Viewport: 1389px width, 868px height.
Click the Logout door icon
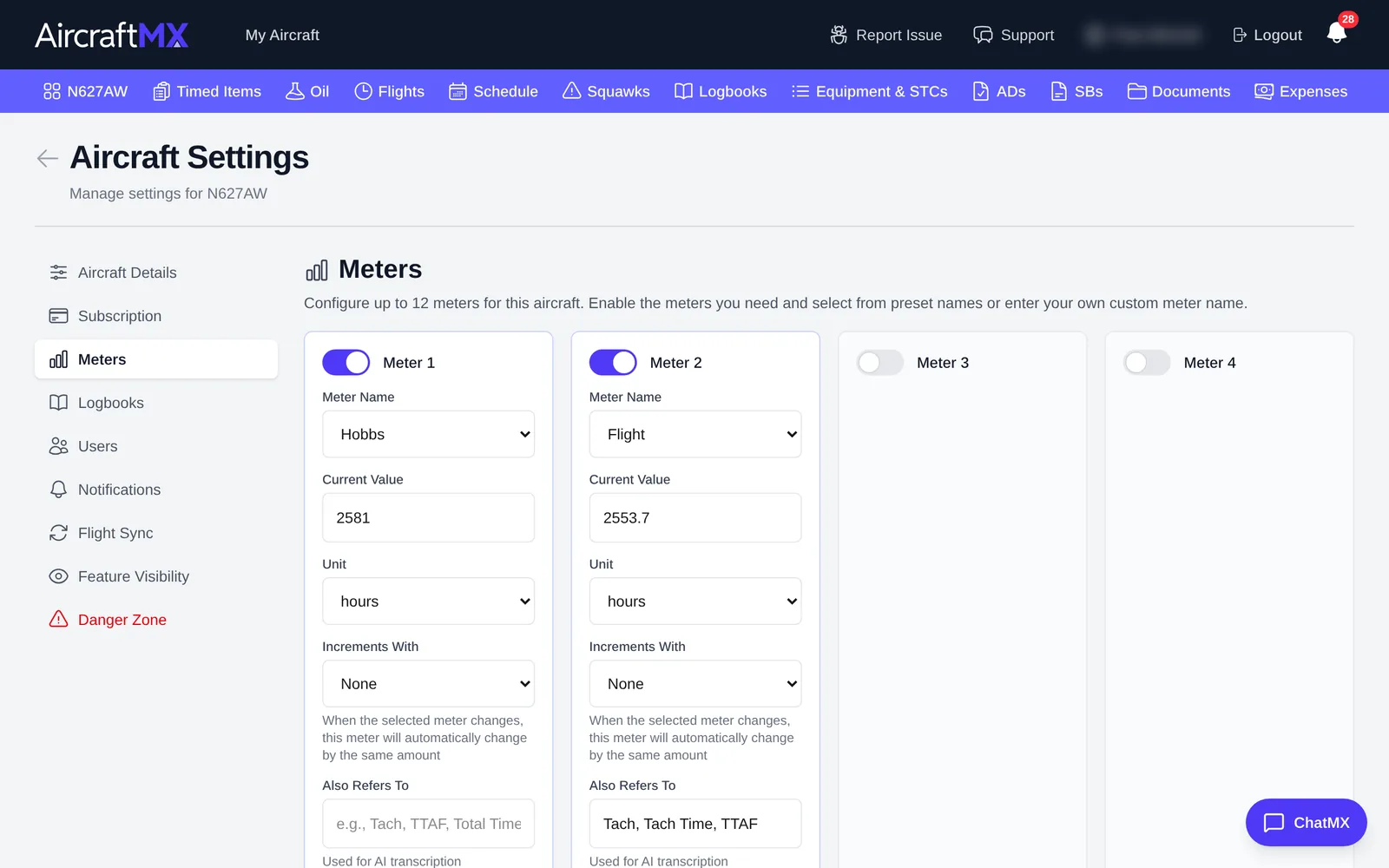coord(1240,35)
